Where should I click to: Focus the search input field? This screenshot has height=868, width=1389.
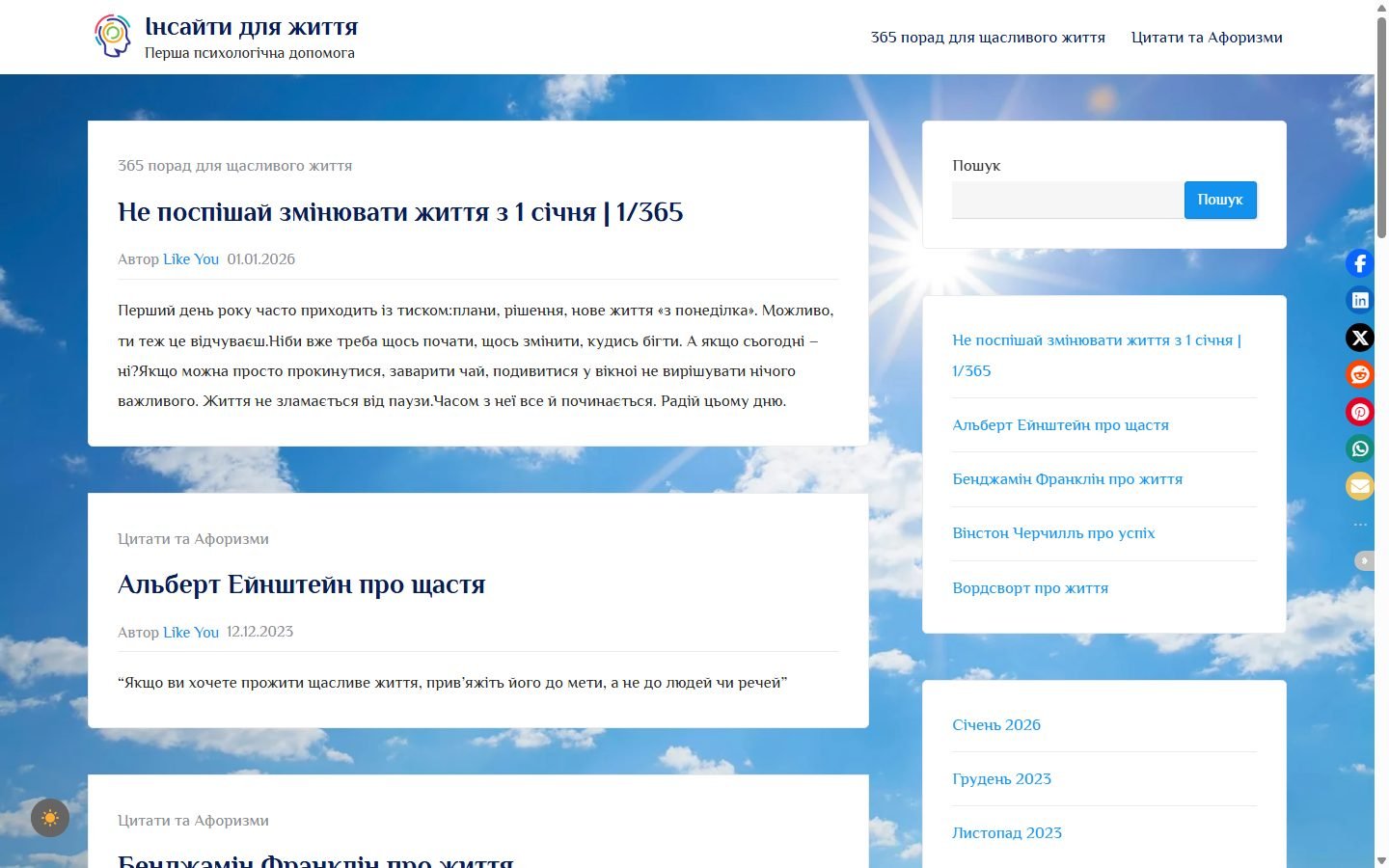click(x=1068, y=200)
